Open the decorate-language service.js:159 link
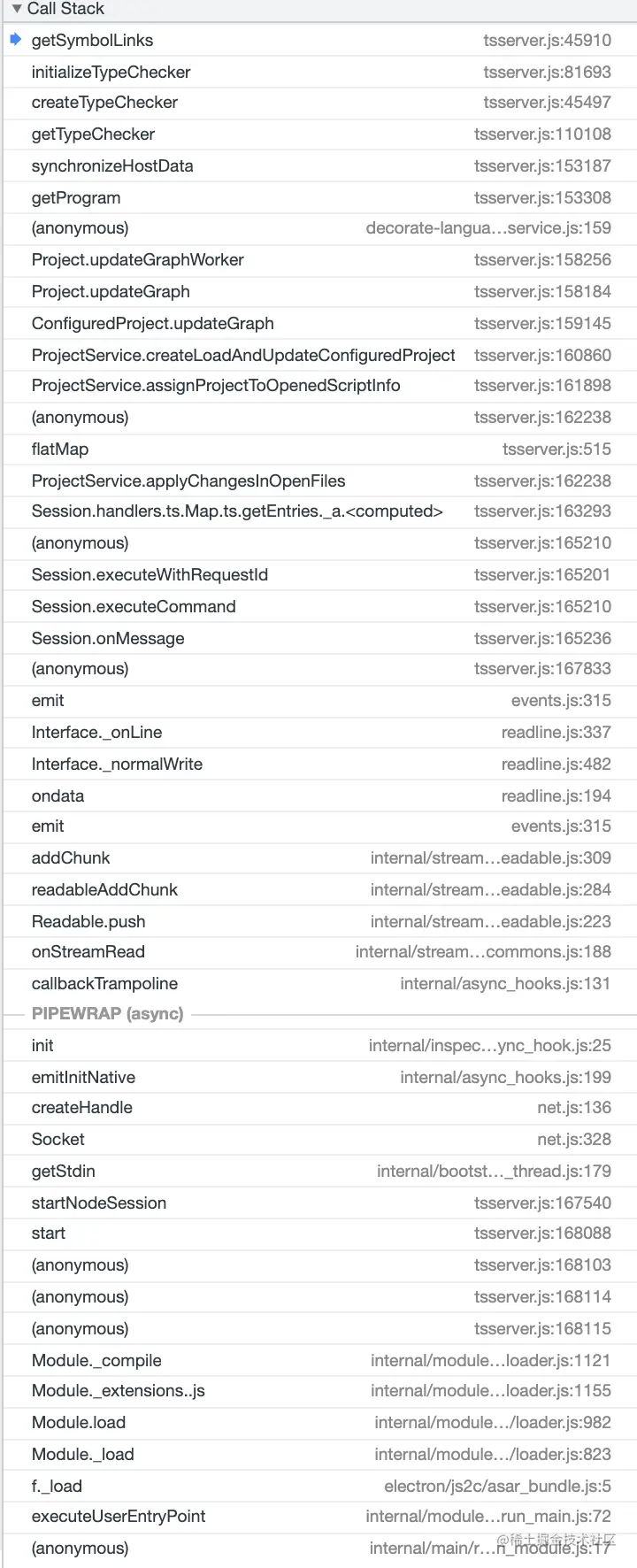Image resolution: width=637 pixels, height=1568 pixels. [x=488, y=228]
